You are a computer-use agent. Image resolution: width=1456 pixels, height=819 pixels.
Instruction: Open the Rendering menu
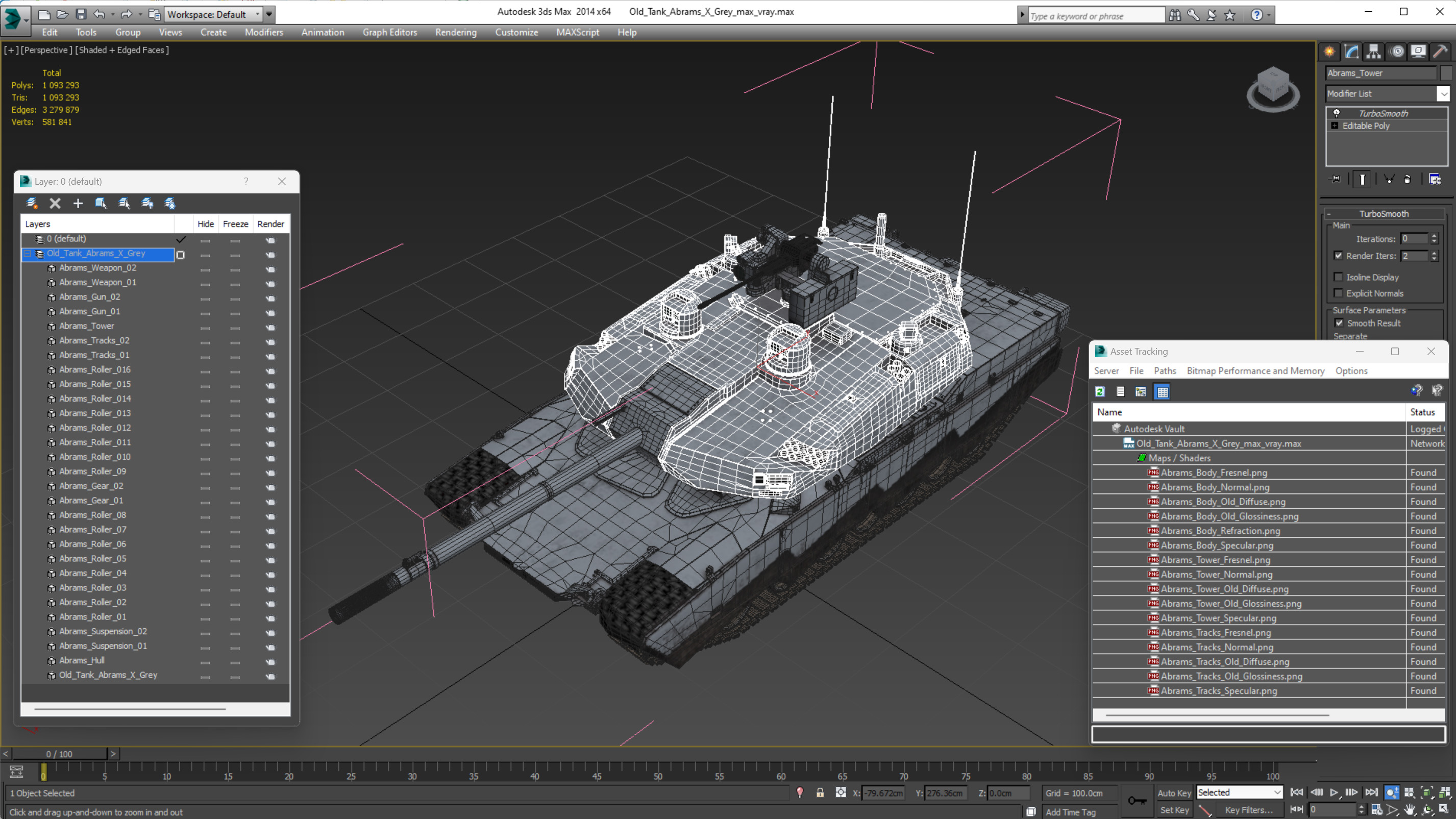[x=455, y=32]
